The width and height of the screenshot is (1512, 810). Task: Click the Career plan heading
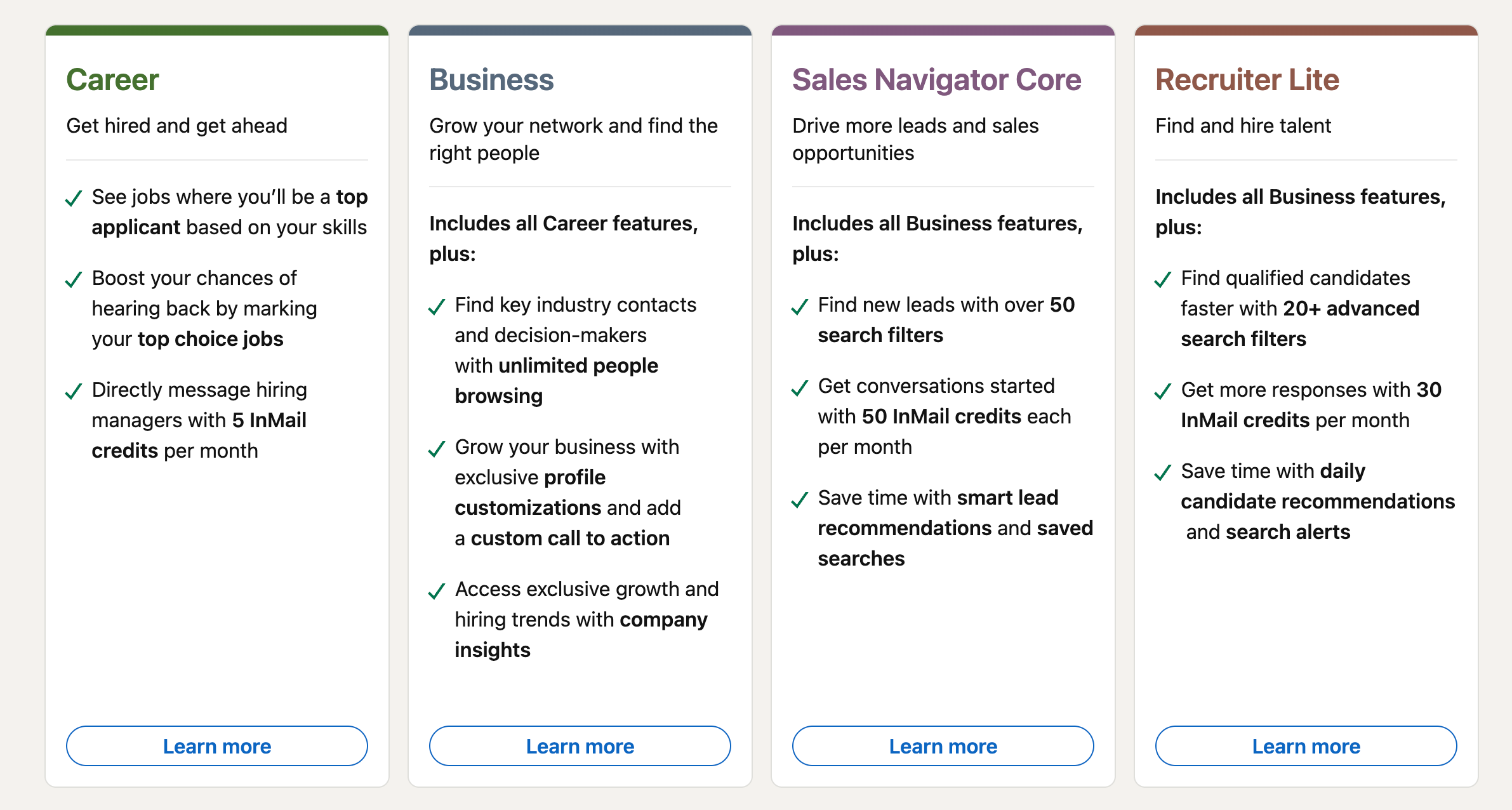click(112, 80)
